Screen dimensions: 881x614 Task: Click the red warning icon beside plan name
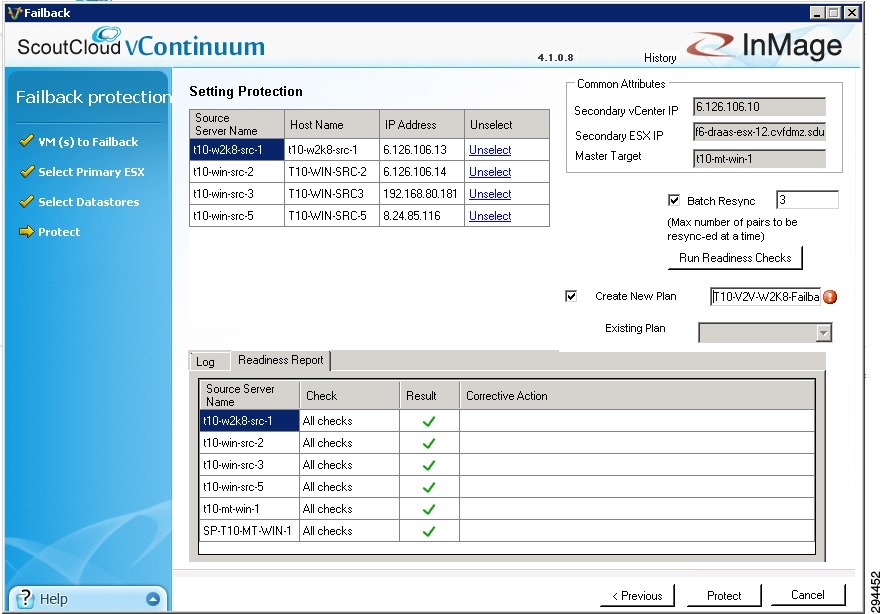tap(830, 297)
